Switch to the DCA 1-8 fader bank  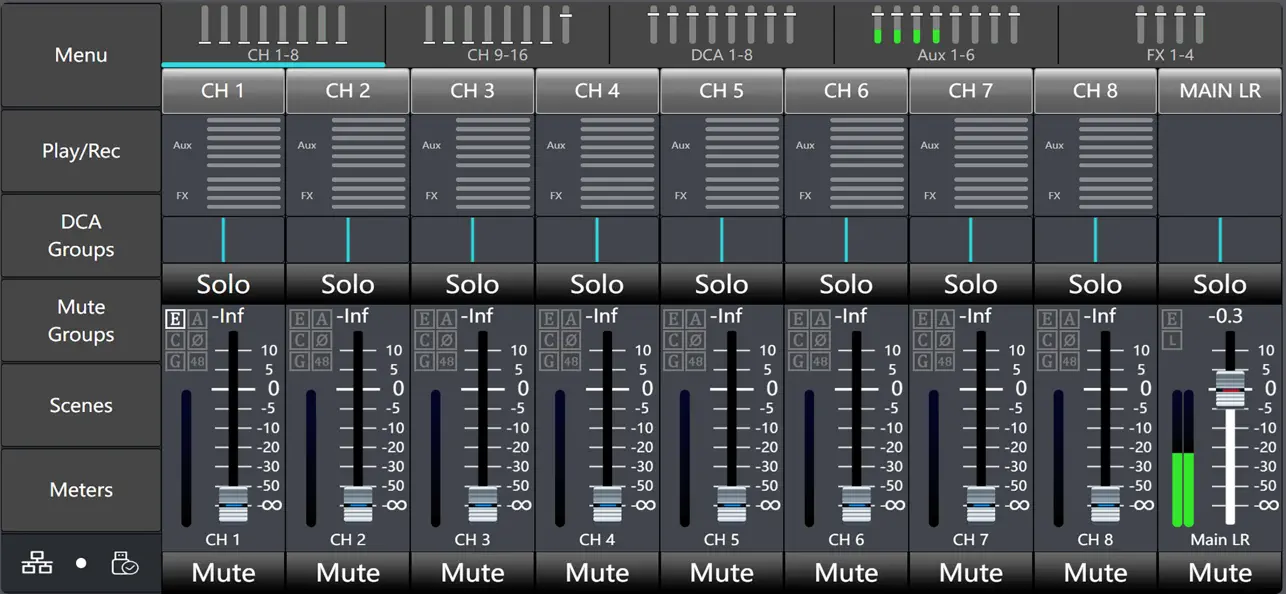pyautogui.click(x=722, y=33)
